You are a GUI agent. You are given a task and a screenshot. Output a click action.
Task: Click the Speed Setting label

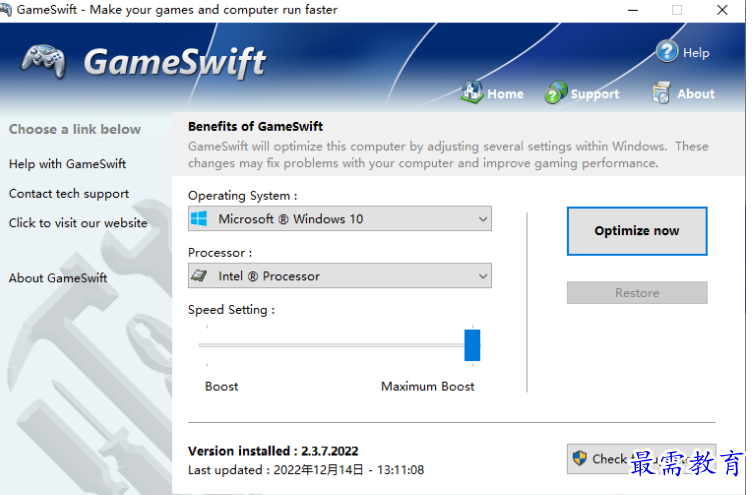231,310
